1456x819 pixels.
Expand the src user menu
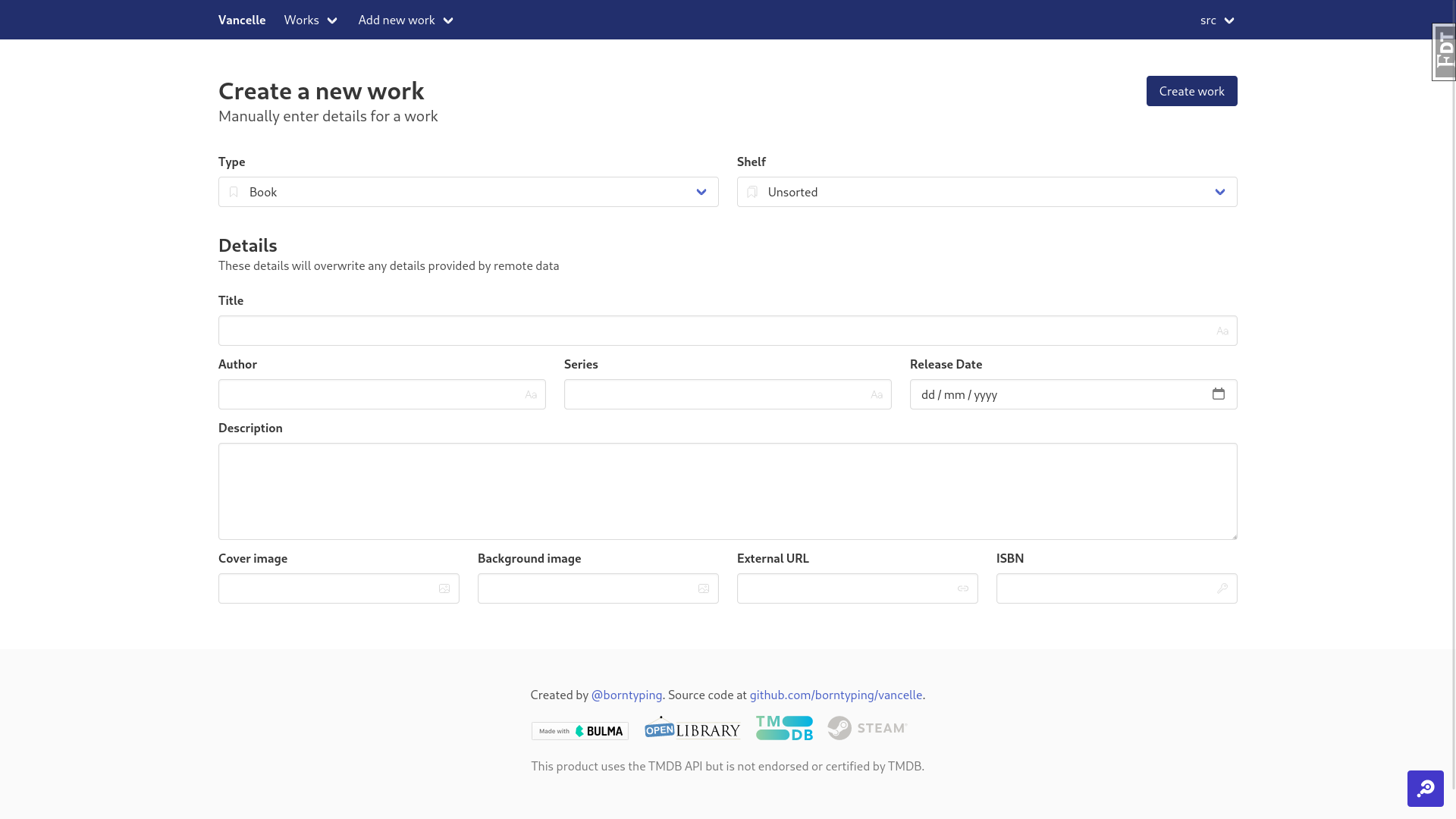(x=1216, y=20)
